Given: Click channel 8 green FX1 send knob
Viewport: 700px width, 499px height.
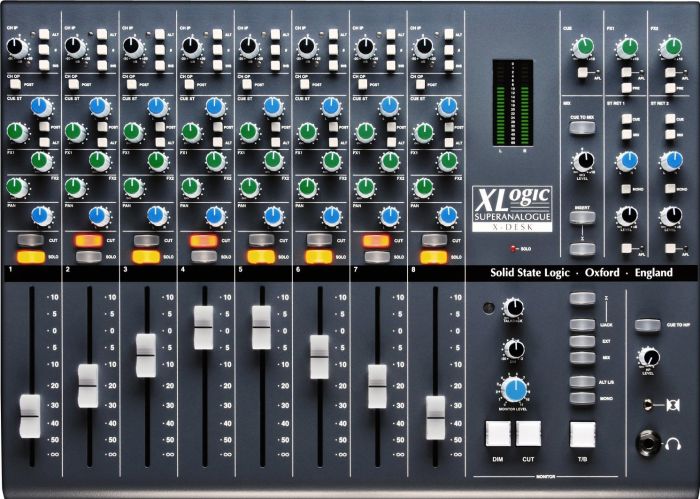Looking at the screenshot, I should coord(447,161).
